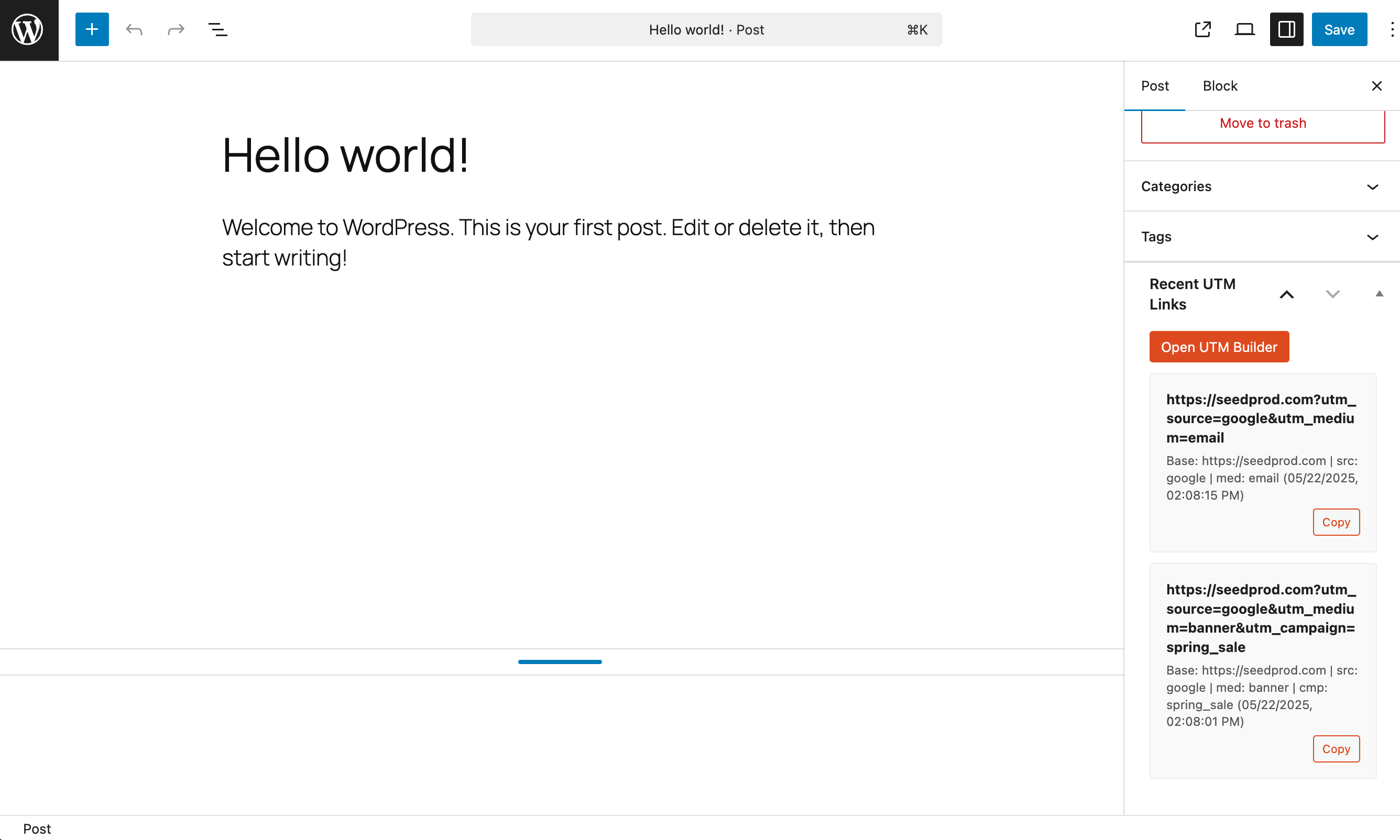Open the block inserter plus button
This screenshot has height=840, width=1400.
[x=92, y=29]
